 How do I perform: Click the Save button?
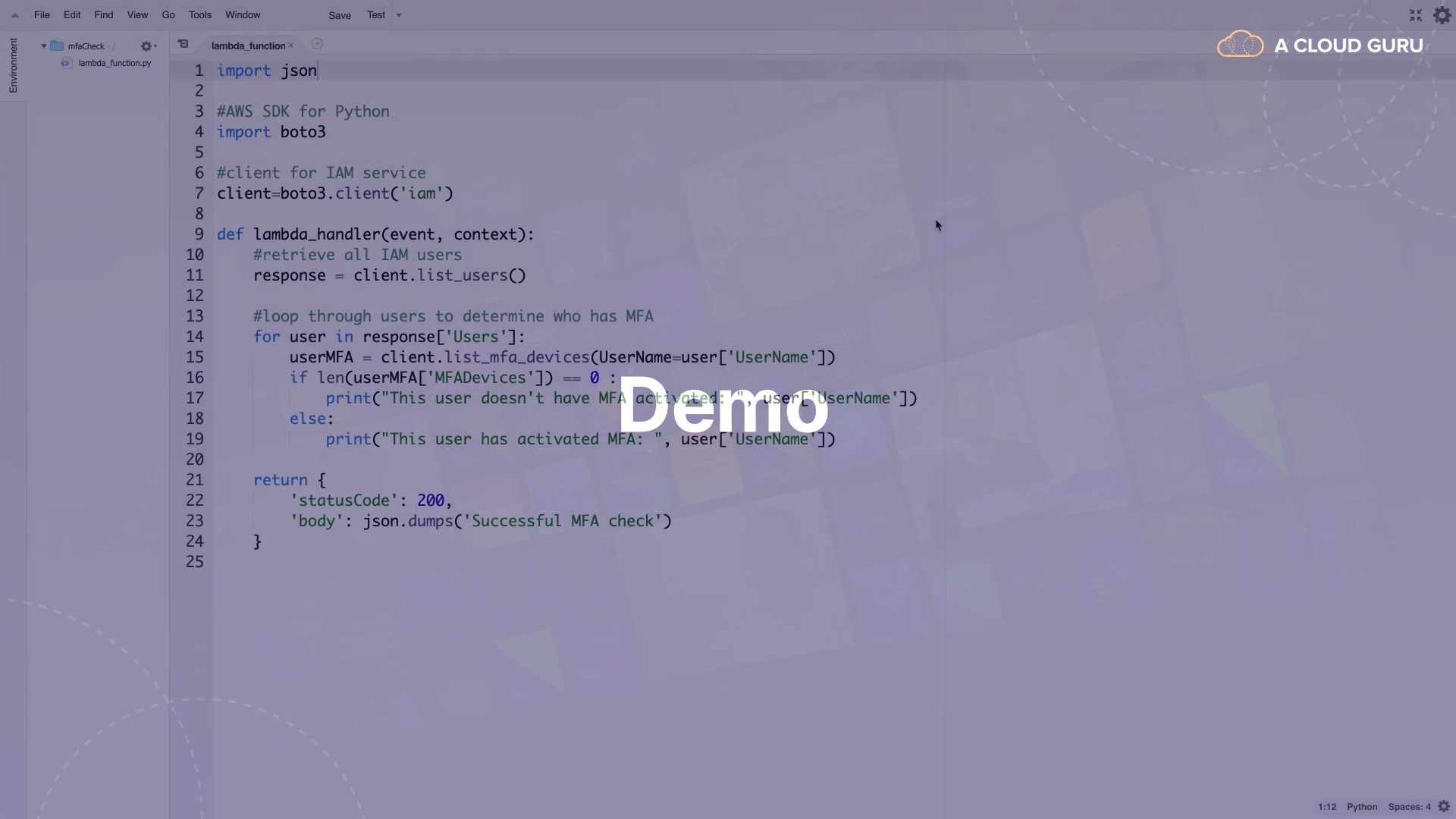[x=340, y=15]
